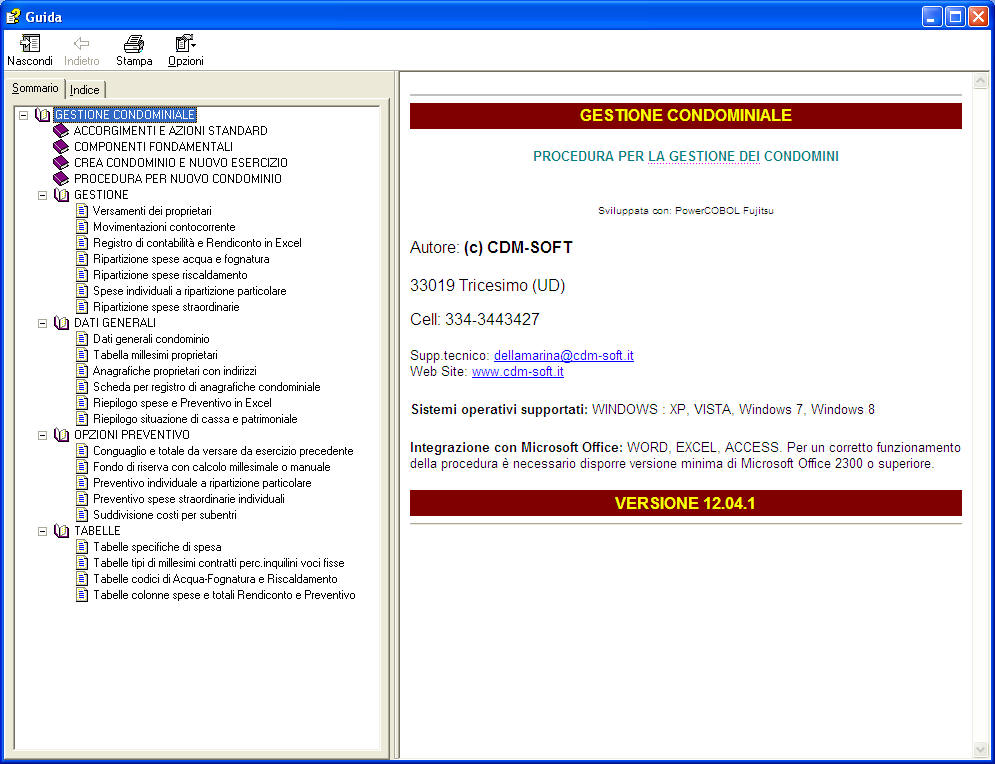Click page icon for Ripartizione spese straordinarie

click(82, 306)
